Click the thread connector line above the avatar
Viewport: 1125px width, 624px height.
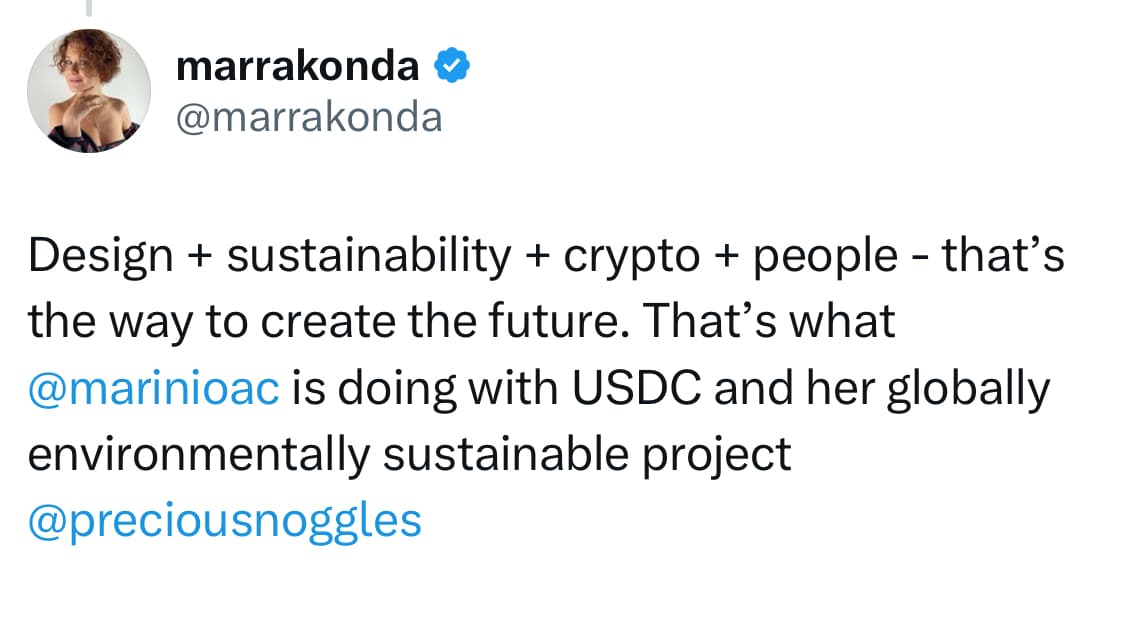pyautogui.click(x=89, y=9)
